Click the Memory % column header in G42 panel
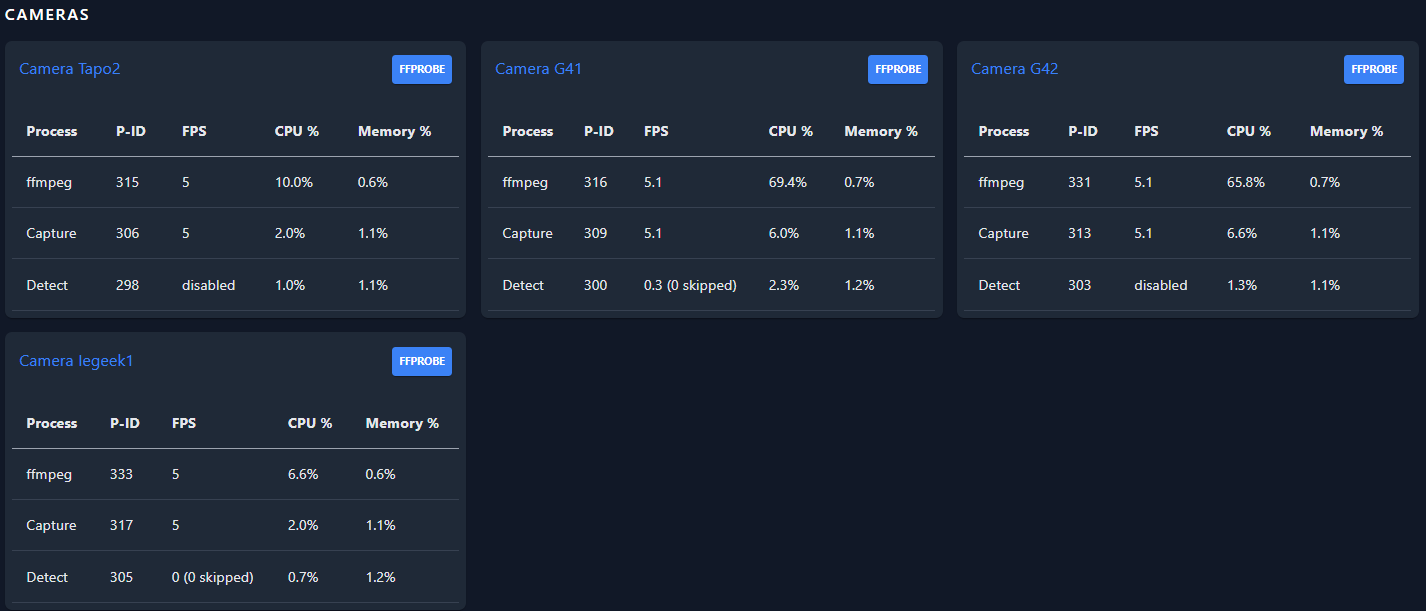Image resolution: width=1426 pixels, height=611 pixels. (1346, 131)
